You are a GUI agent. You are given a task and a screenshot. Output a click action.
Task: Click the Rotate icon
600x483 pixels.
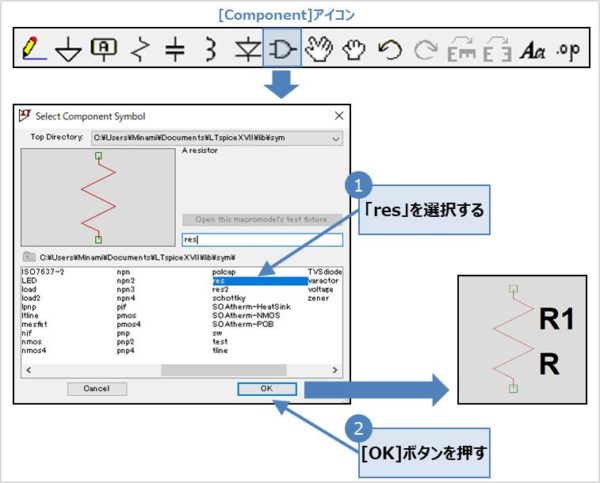click(x=462, y=49)
